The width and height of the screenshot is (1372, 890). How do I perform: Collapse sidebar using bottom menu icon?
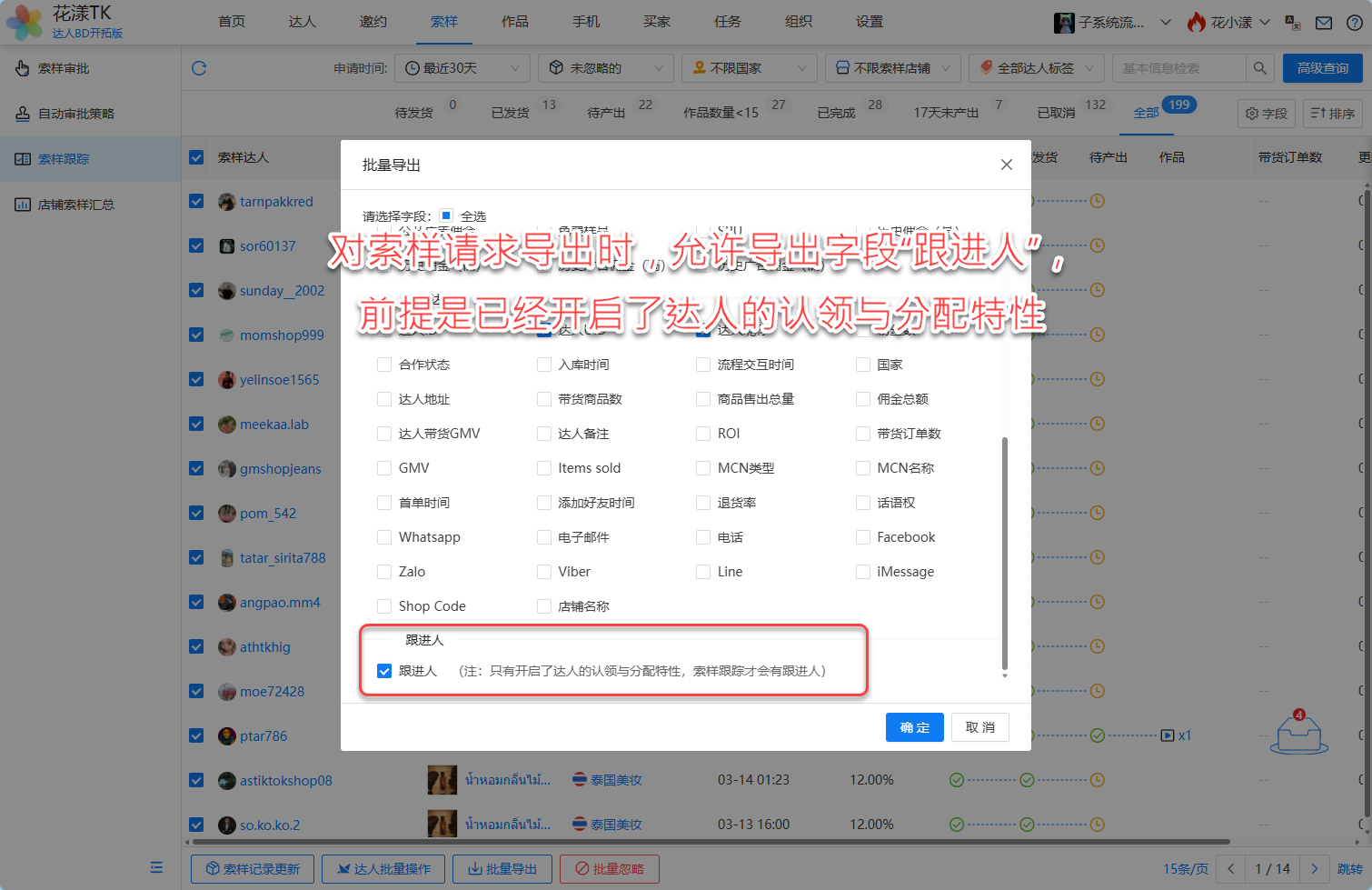(x=156, y=867)
